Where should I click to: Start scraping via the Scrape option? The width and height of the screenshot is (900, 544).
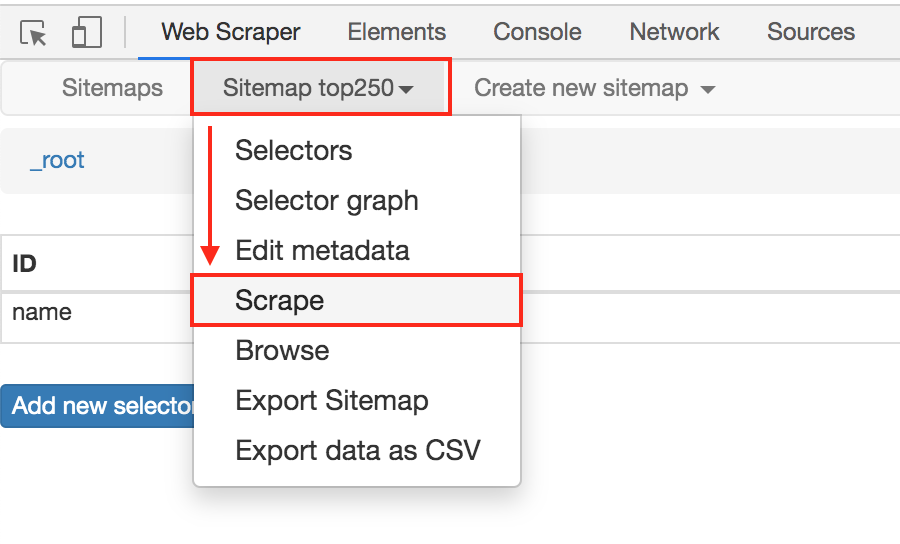pos(279,301)
